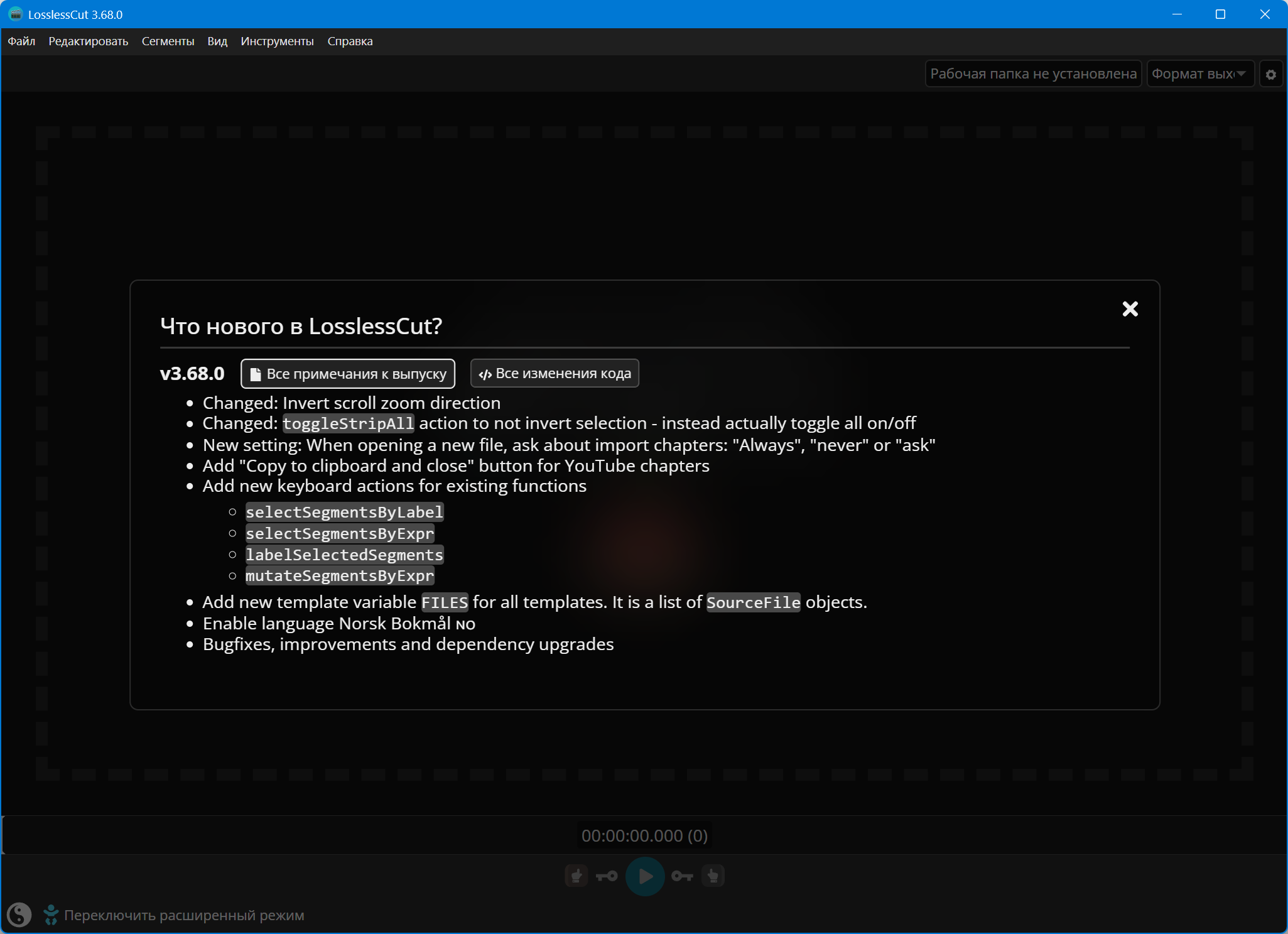
Task: Jump to next keyframe with right key icon
Action: (x=682, y=876)
